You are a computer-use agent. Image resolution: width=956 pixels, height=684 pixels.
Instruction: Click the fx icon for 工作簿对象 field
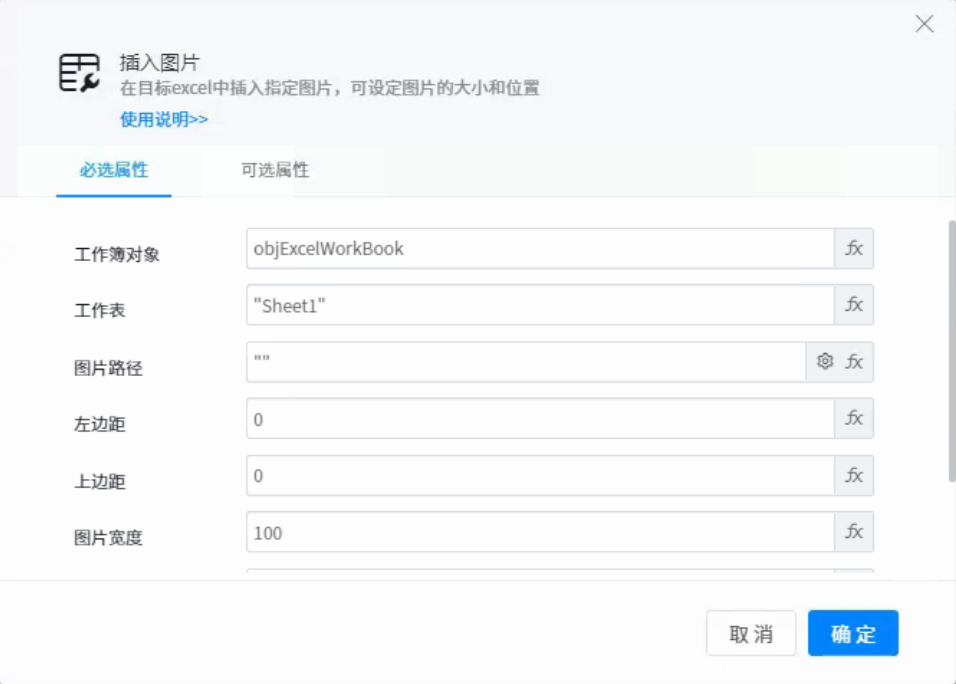(854, 249)
